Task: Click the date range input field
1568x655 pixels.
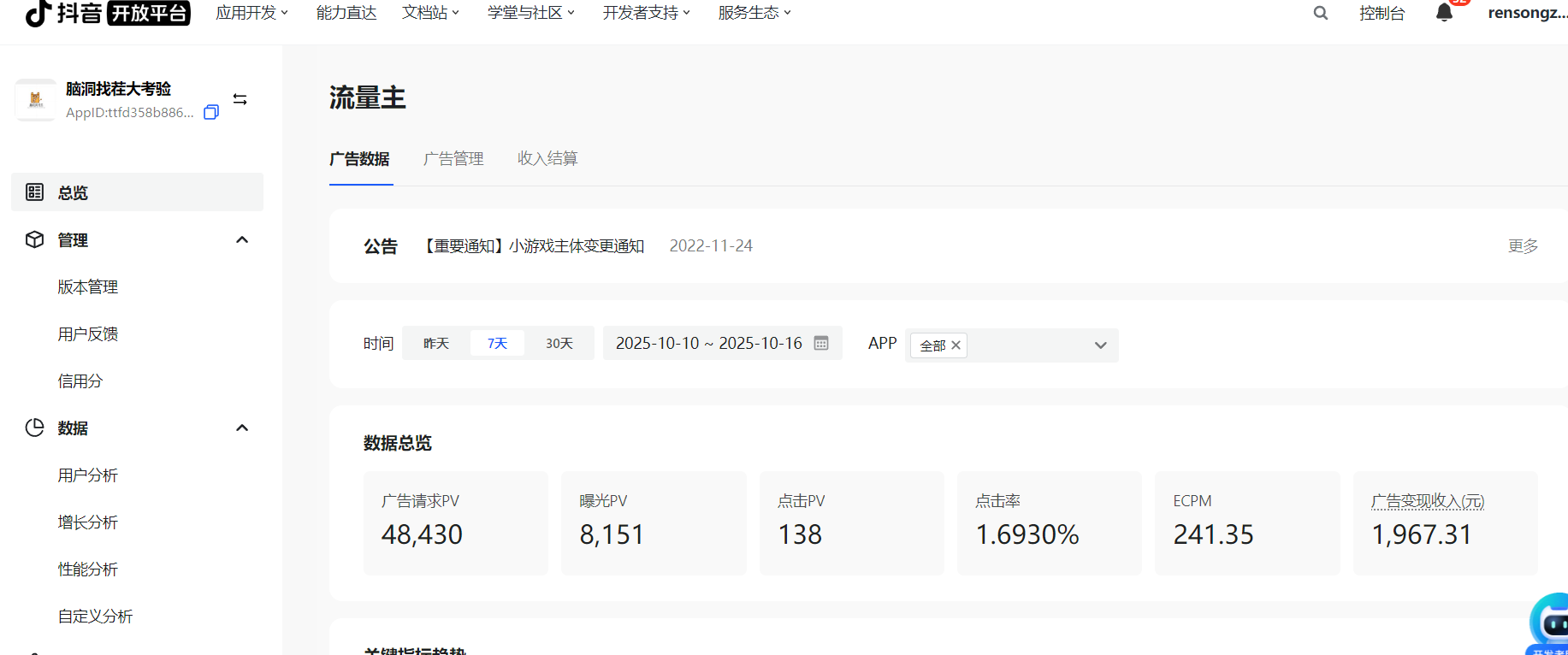Action: click(x=708, y=343)
